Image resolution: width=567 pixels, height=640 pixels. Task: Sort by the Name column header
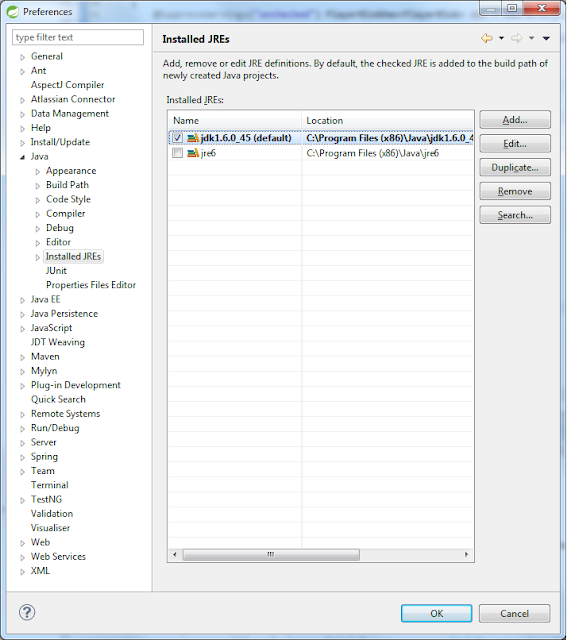(235, 120)
